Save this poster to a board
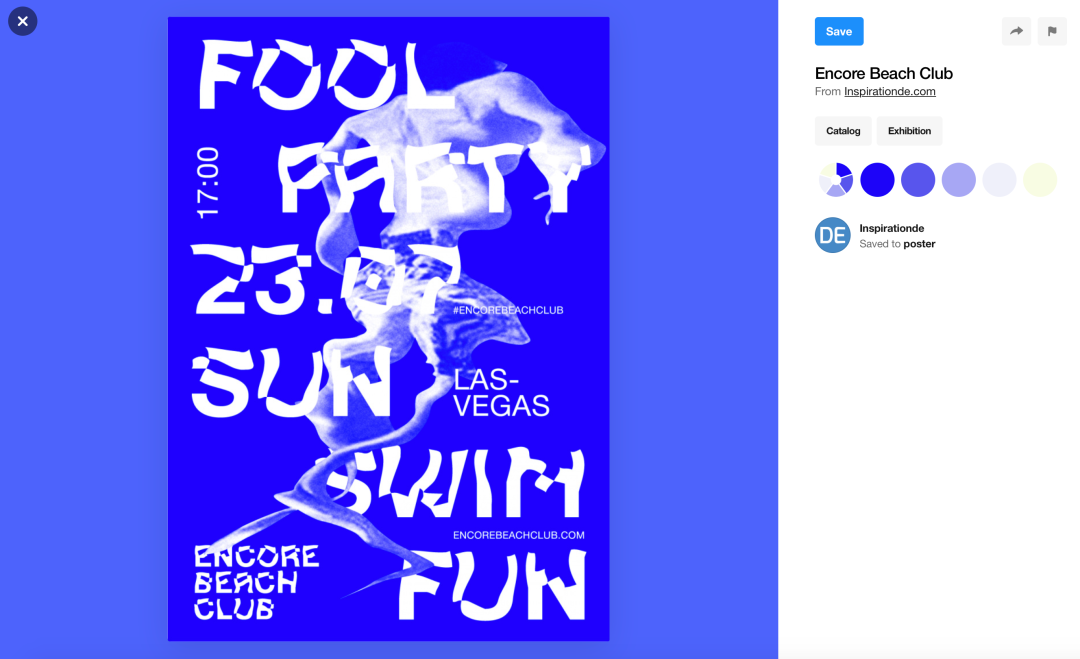Viewport: 1080px width, 659px height. [x=839, y=32]
